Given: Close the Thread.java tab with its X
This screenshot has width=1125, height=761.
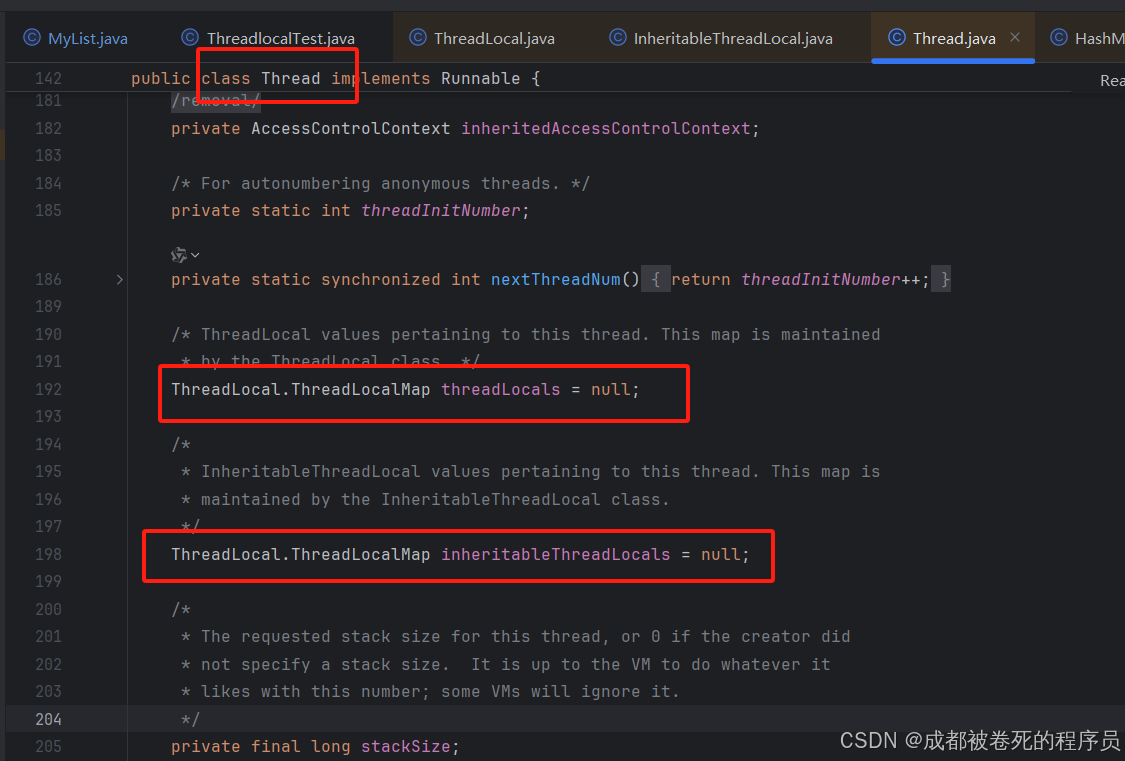Looking at the screenshot, I should click(1014, 37).
